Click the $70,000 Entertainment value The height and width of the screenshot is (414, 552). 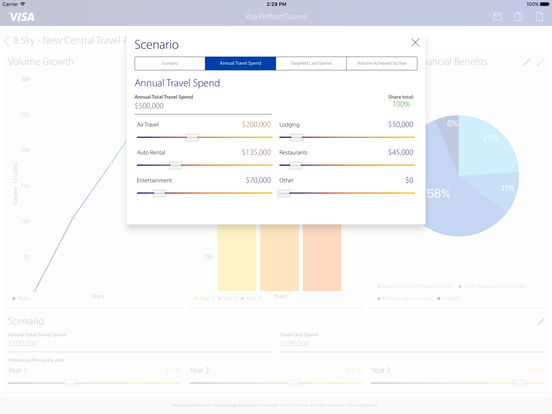[258, 180]
